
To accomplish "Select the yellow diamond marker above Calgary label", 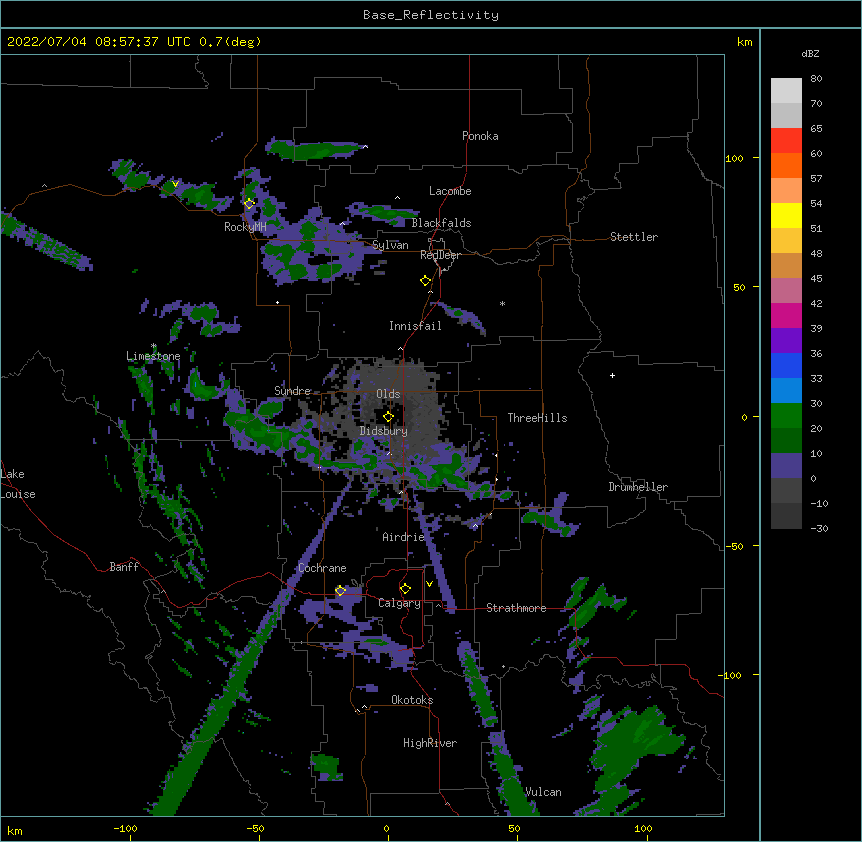I will 405,589.
